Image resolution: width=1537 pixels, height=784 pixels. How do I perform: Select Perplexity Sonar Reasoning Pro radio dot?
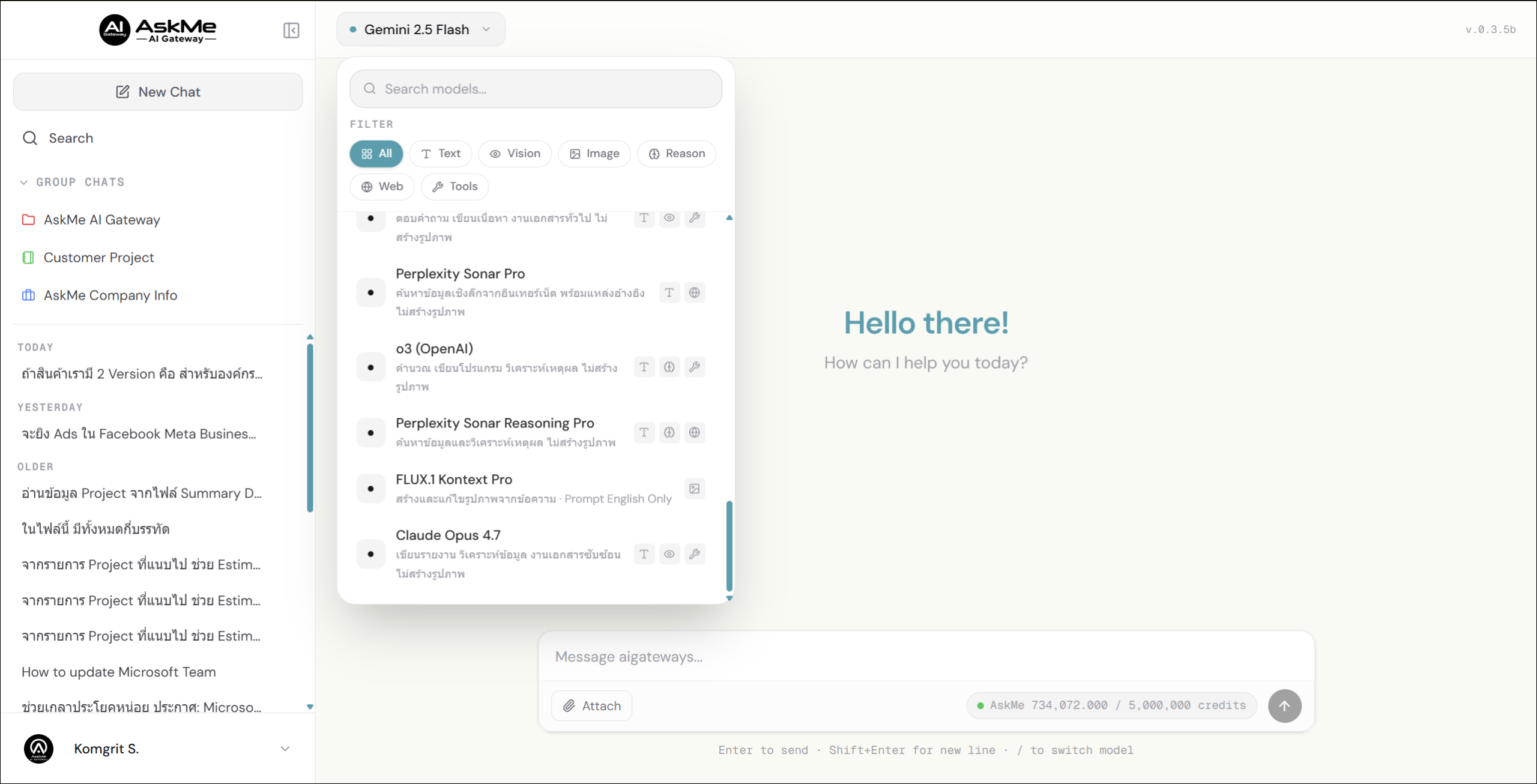370,433
